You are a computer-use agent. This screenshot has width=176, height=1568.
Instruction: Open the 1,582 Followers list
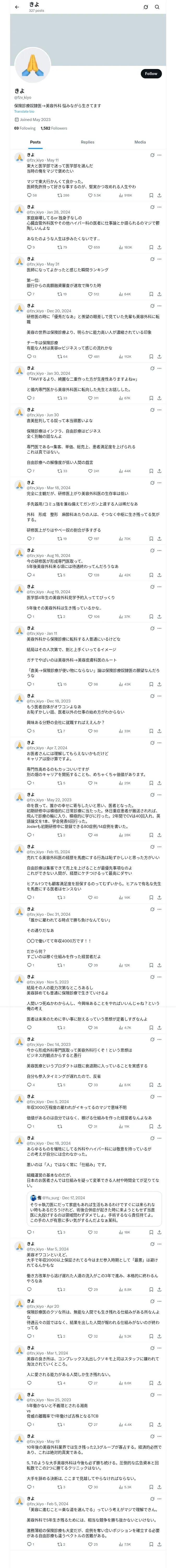[x=54, y=128]
